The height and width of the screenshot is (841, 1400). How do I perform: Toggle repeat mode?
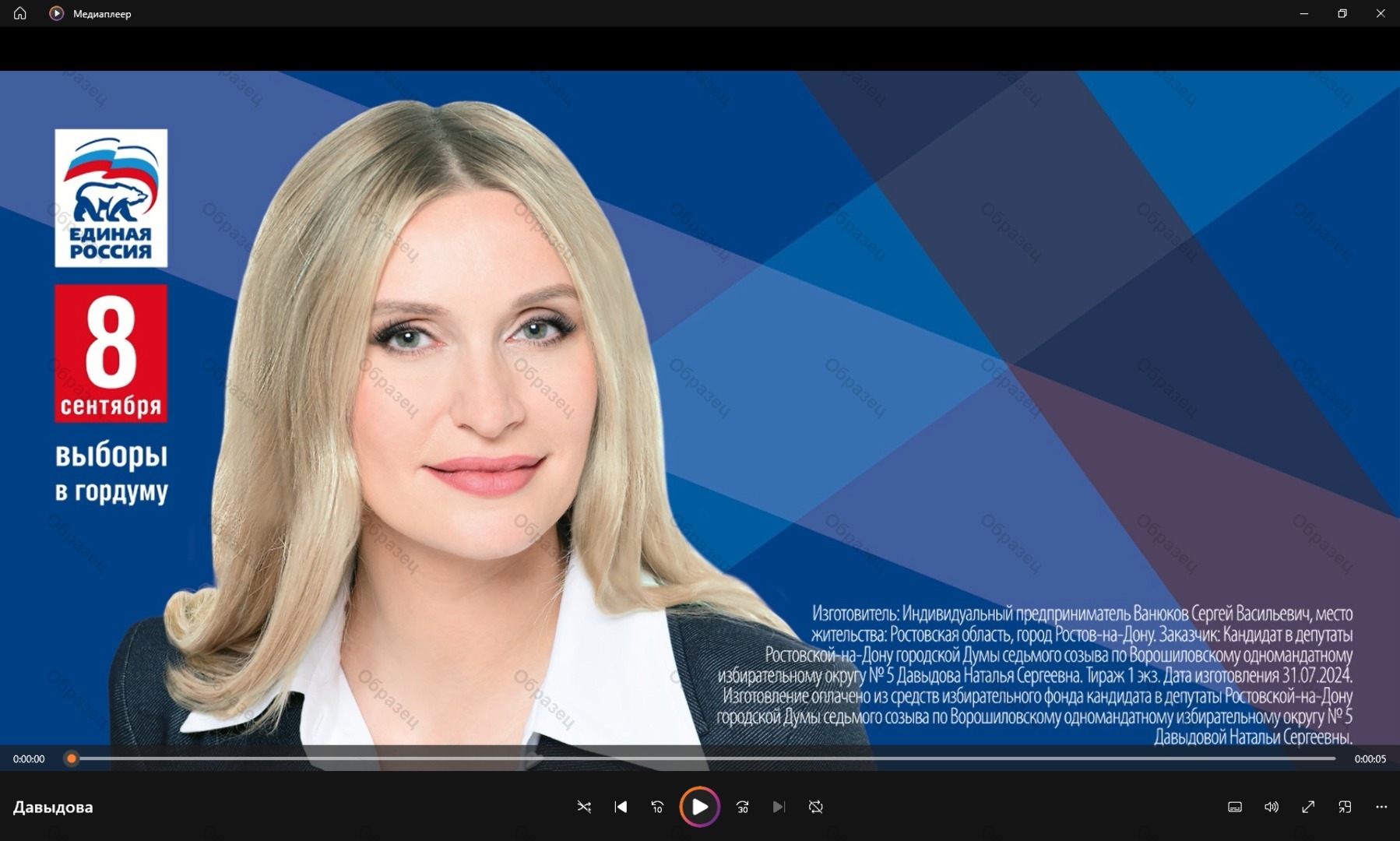tap(815, 807)
